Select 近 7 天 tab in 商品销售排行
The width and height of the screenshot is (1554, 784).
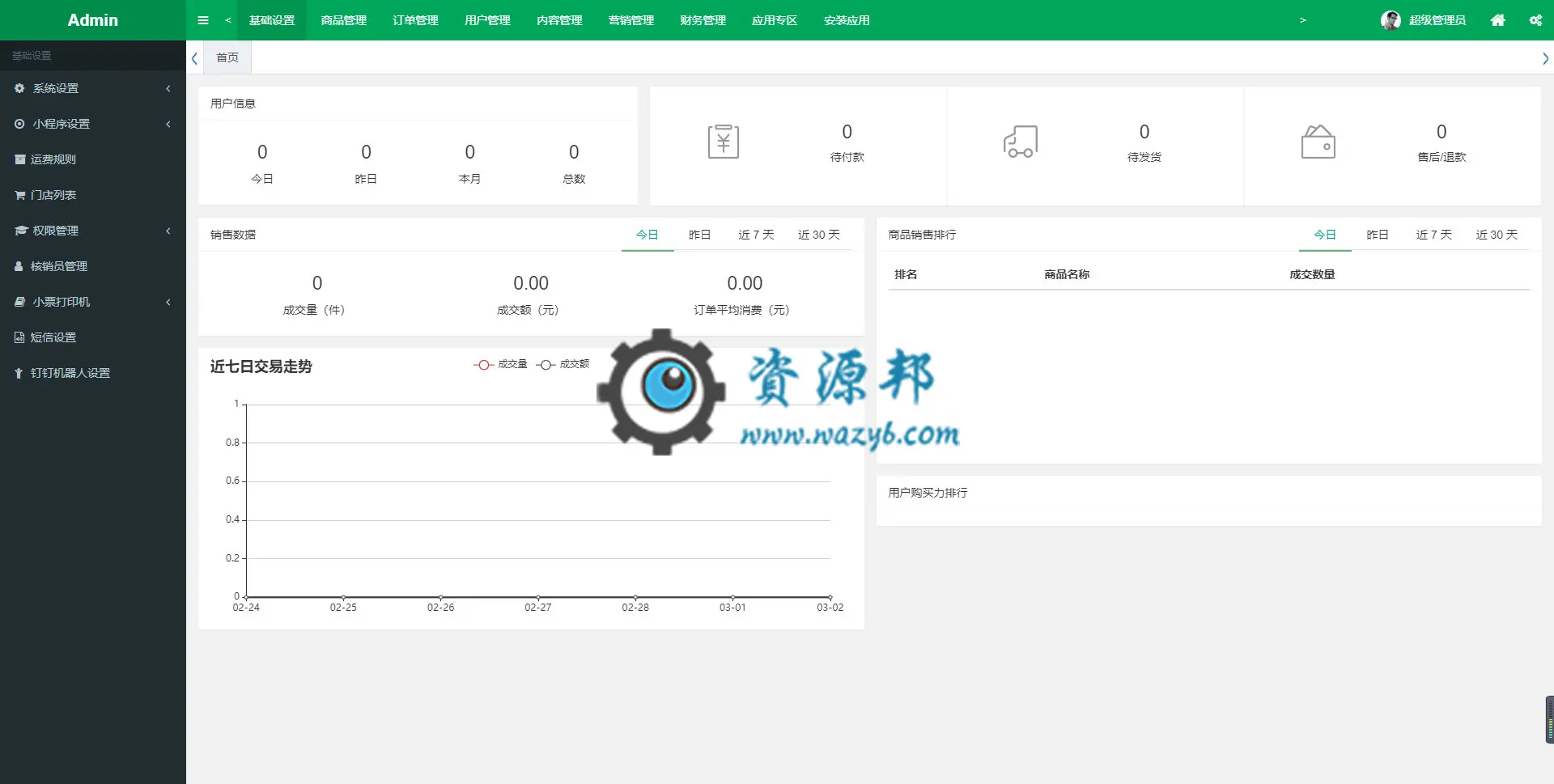(1433, 235)
